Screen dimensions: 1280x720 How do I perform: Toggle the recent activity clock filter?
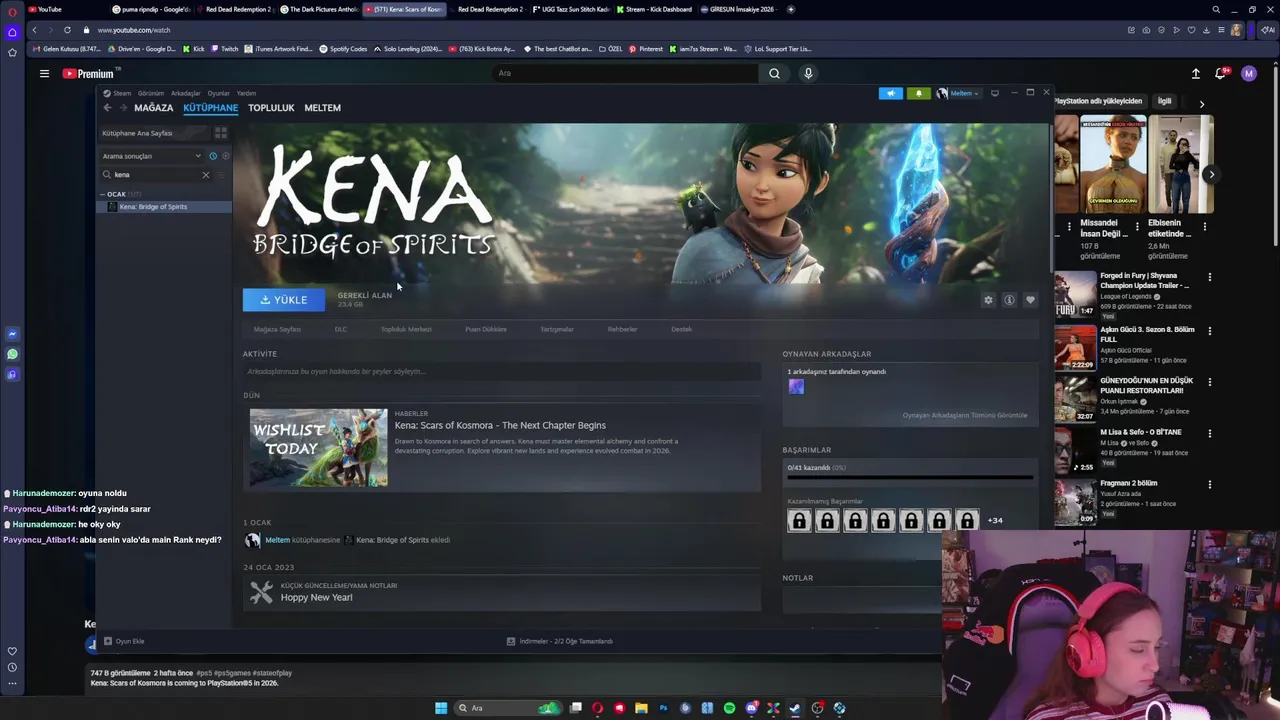click(x=213, y=156)
